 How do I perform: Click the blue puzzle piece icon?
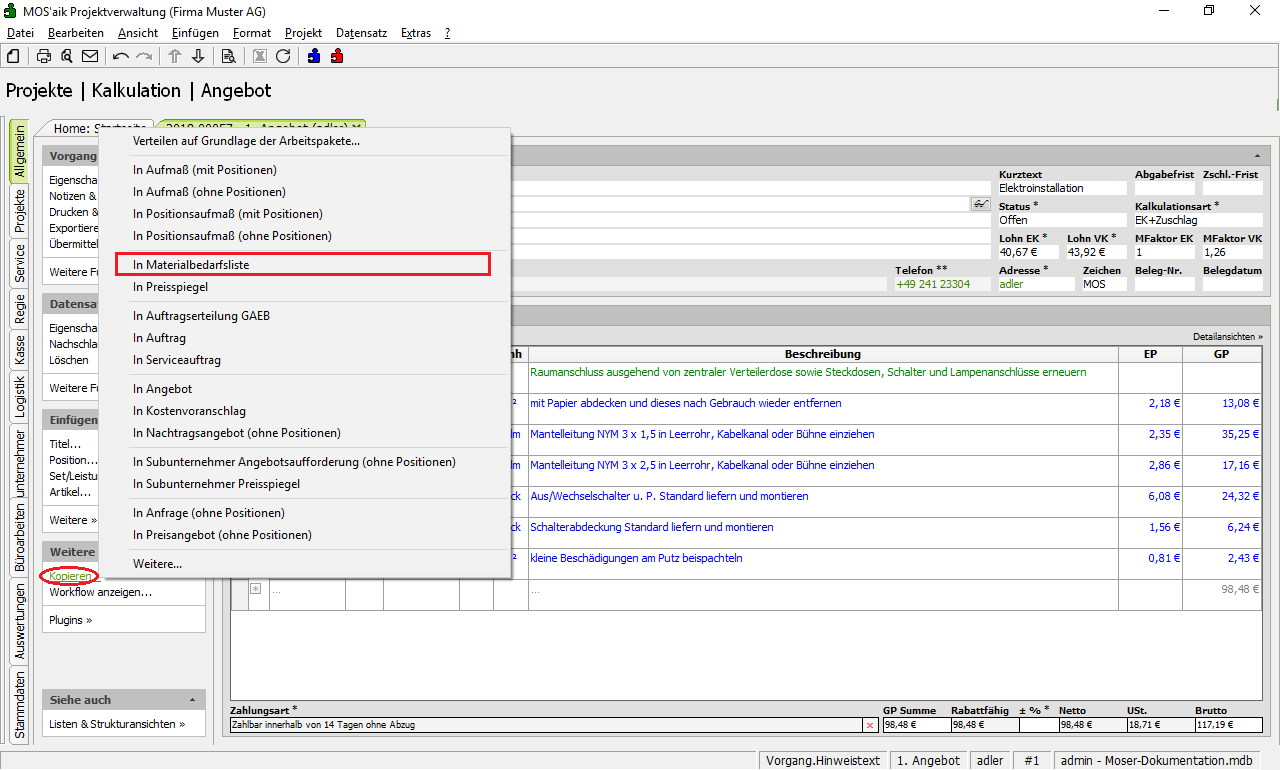pos(314,56)
